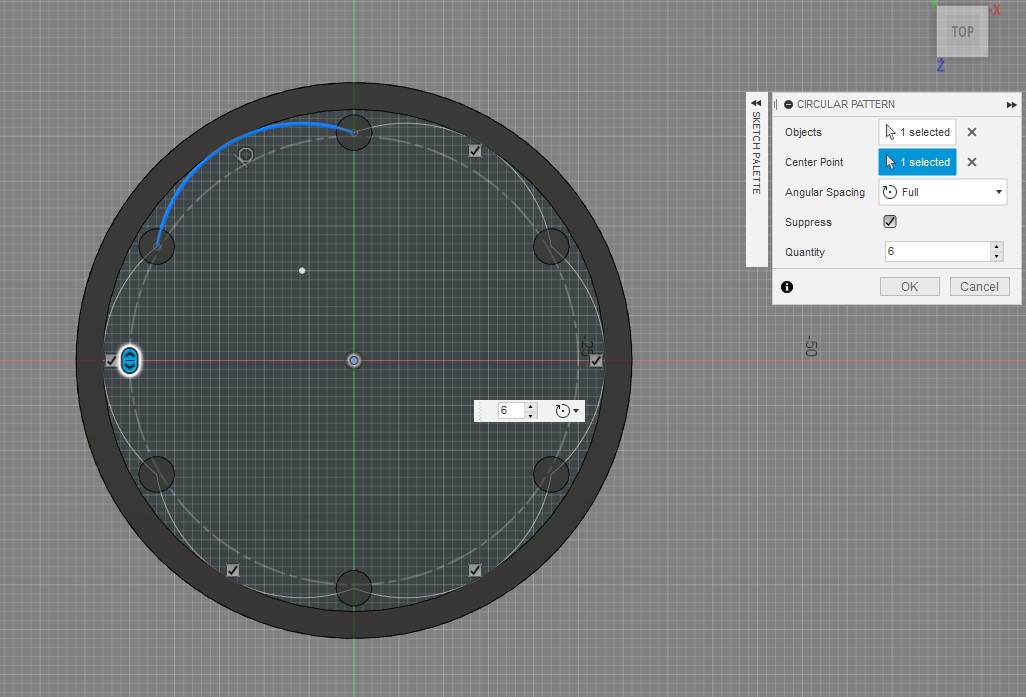Click the info icon in the dialog

787,287
